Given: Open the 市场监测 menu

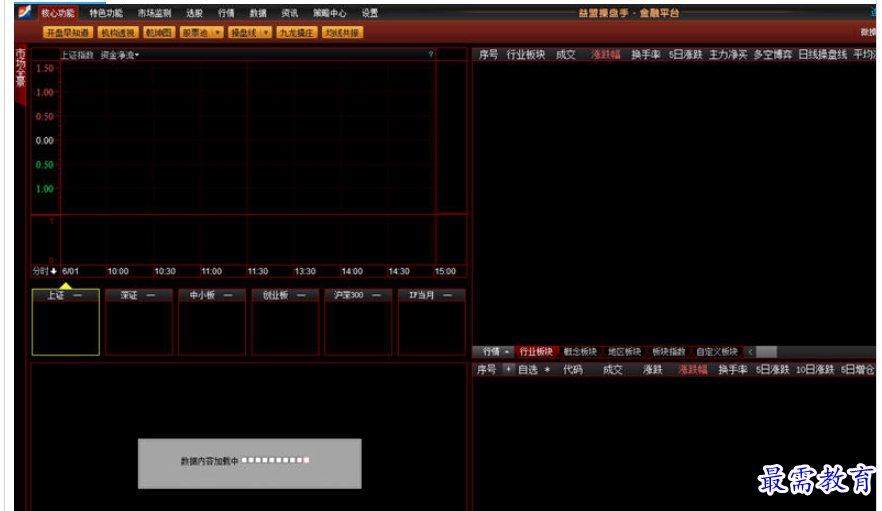Looking at the screenshot, I should coord(154,12).
